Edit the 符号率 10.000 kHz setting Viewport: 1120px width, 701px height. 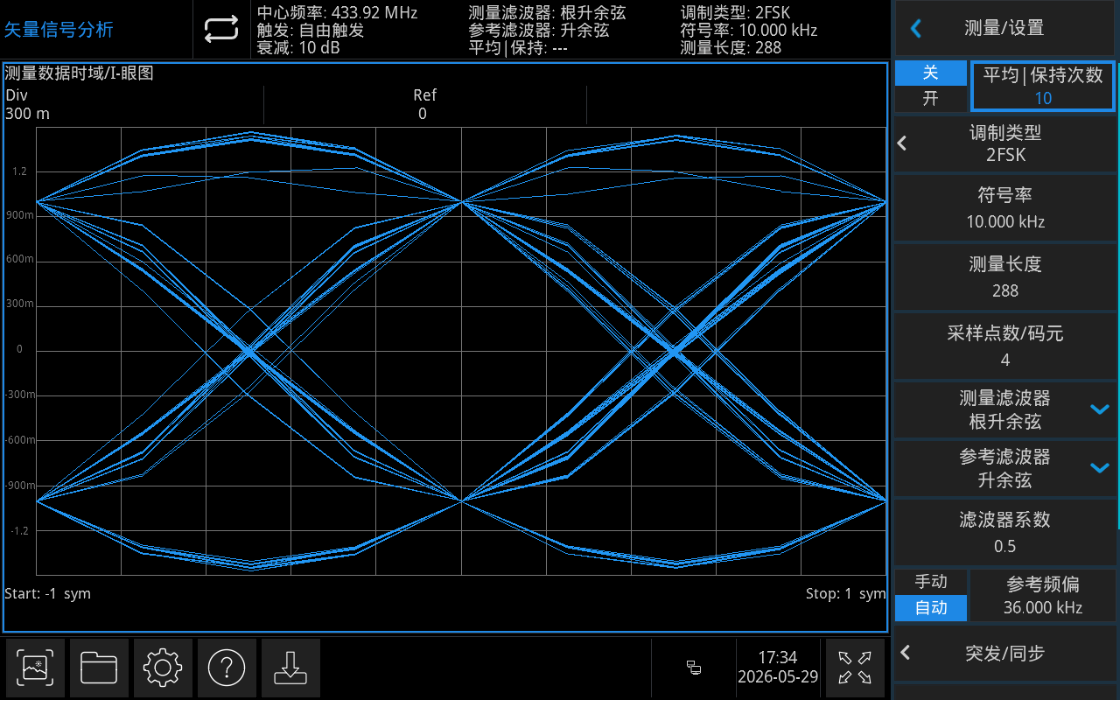click(x=1004, y=208)
